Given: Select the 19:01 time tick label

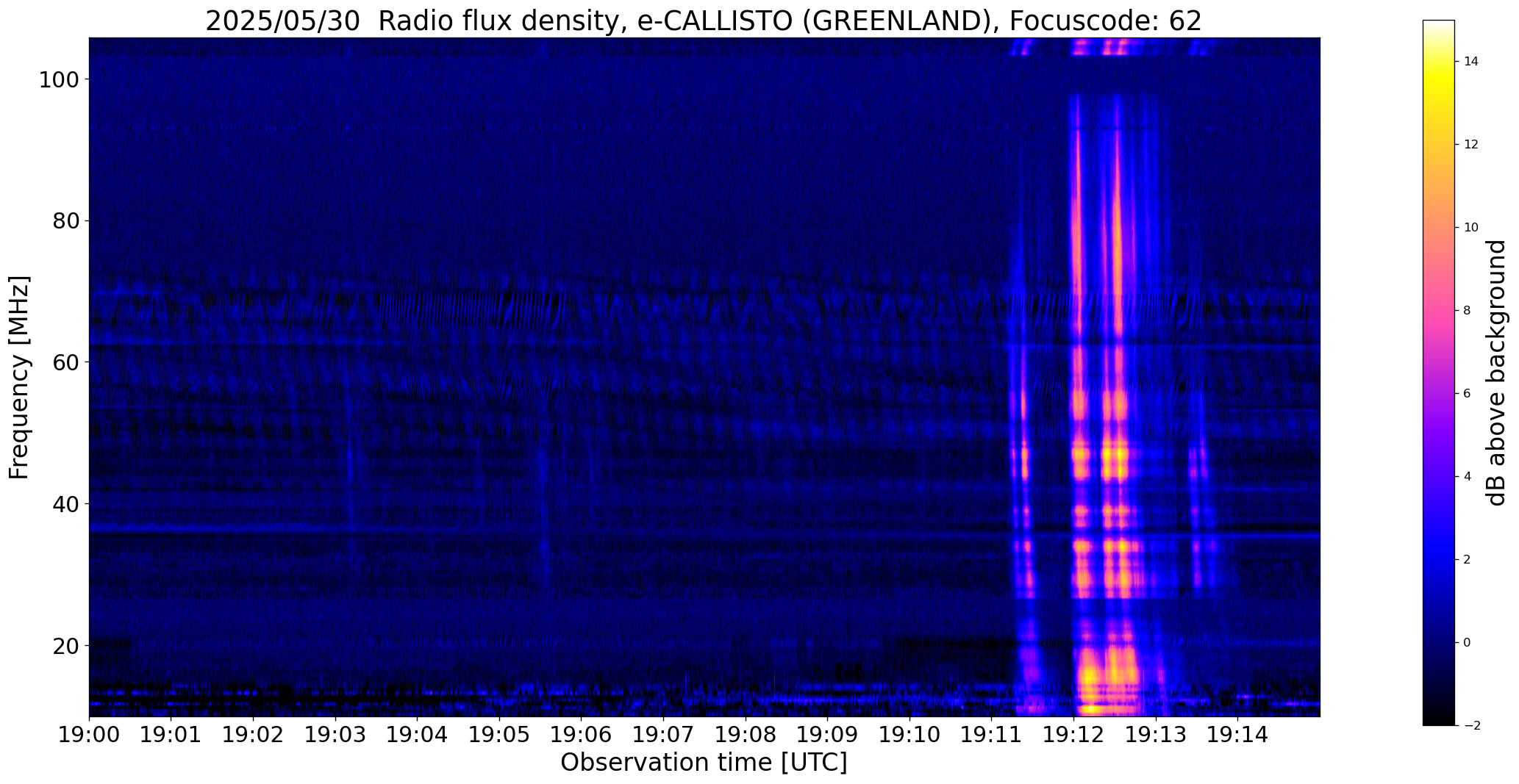Looking at the screenshot, I should click(171, 734).
